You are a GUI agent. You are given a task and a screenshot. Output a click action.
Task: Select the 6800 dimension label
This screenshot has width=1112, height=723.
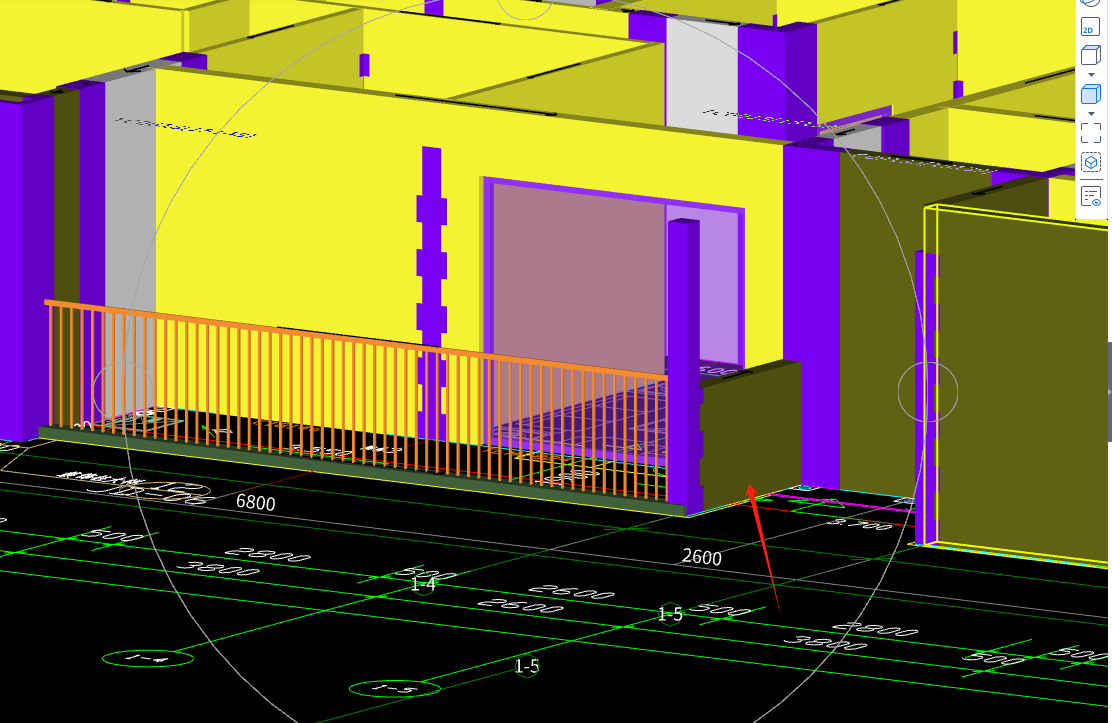click(x=255, y=502)
